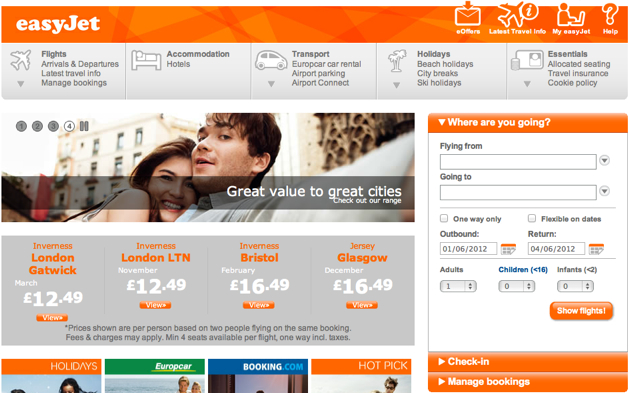Tick the Flexible on dates checkbox
Screen dimensions: 630x393
coord(532,218)
